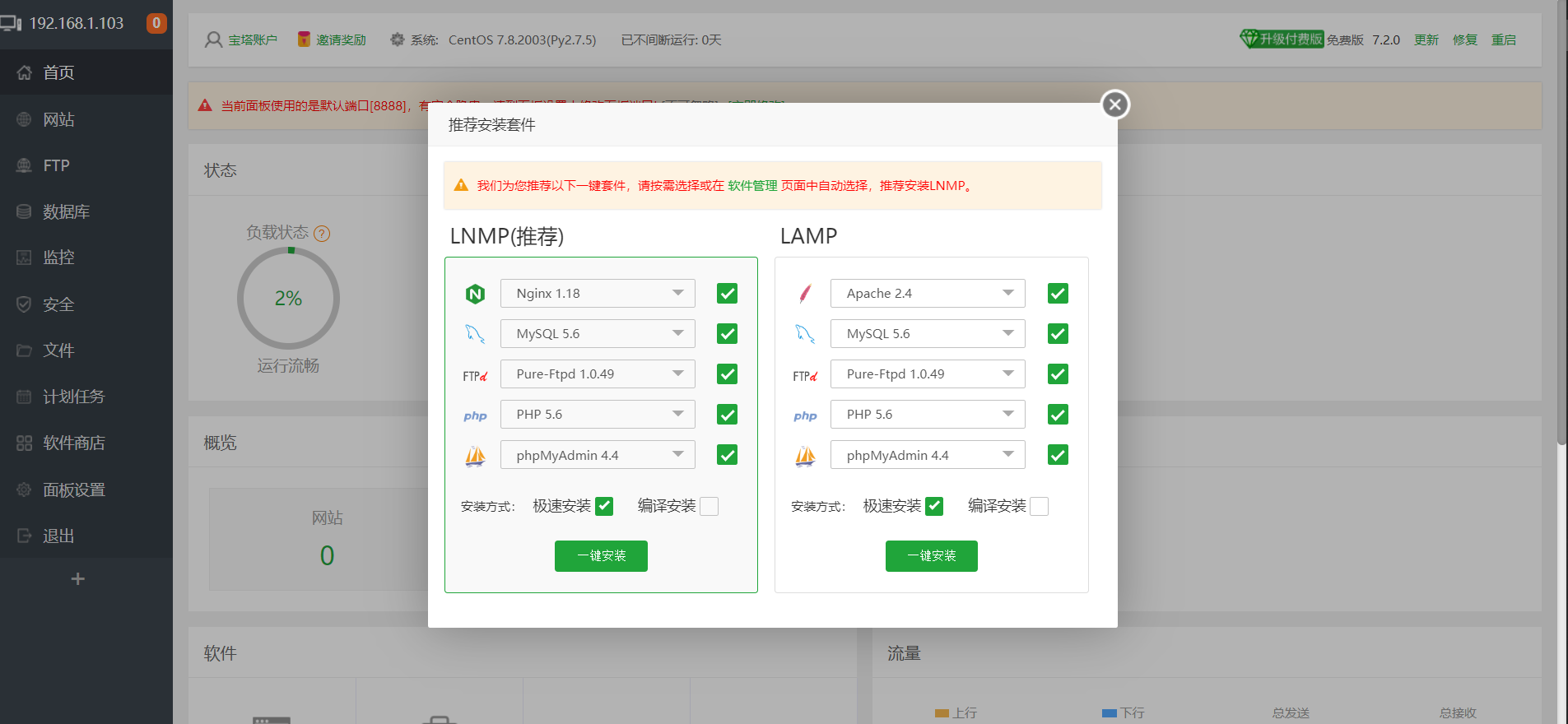Open the 宝塔账户 link
The image size is (1568, 724).
pyautogui.click(x=253, y=40)
